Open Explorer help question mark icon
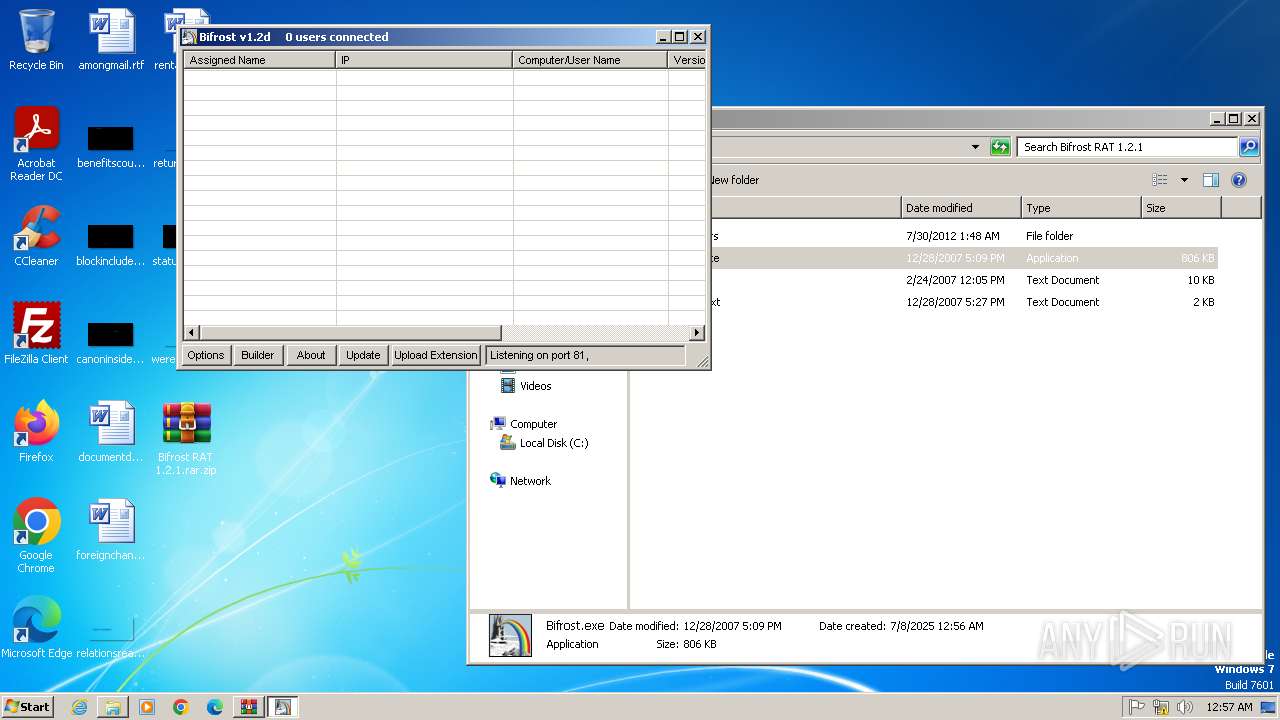Image resolution: width=1280 pixels, height=720 pixels. 1239,180
